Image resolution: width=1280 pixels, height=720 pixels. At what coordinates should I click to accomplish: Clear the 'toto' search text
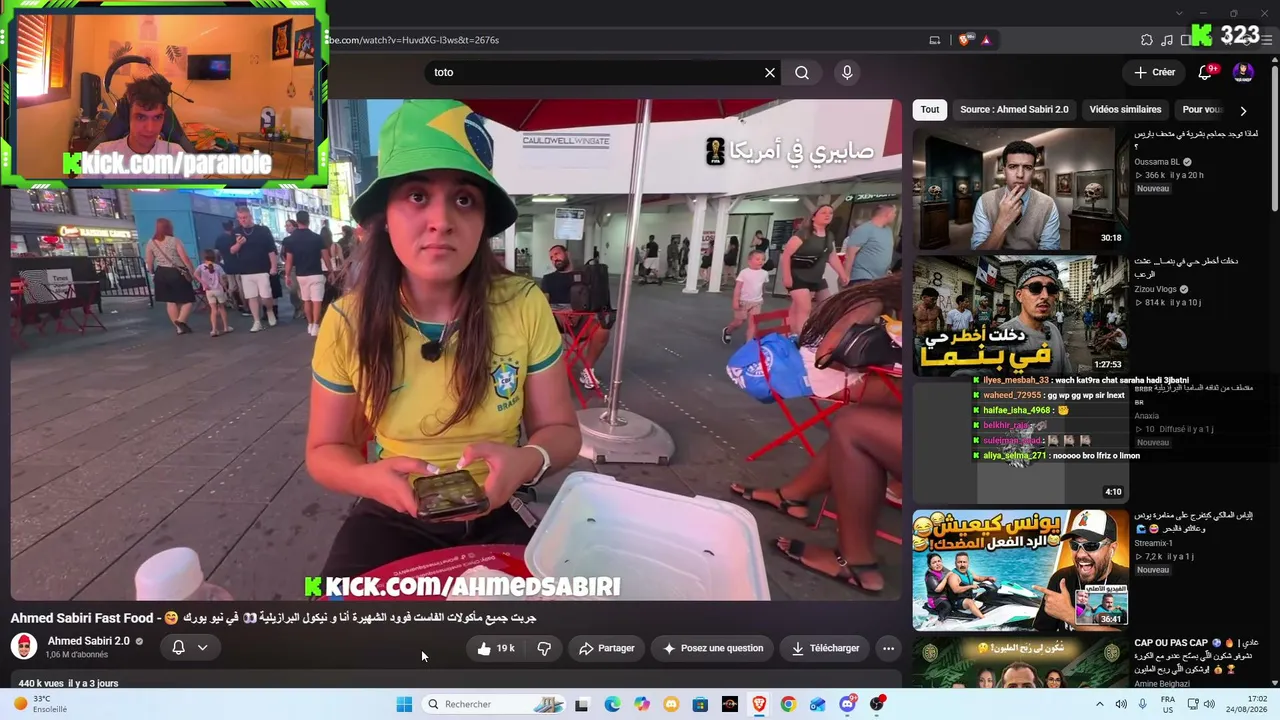coord(770,72)
